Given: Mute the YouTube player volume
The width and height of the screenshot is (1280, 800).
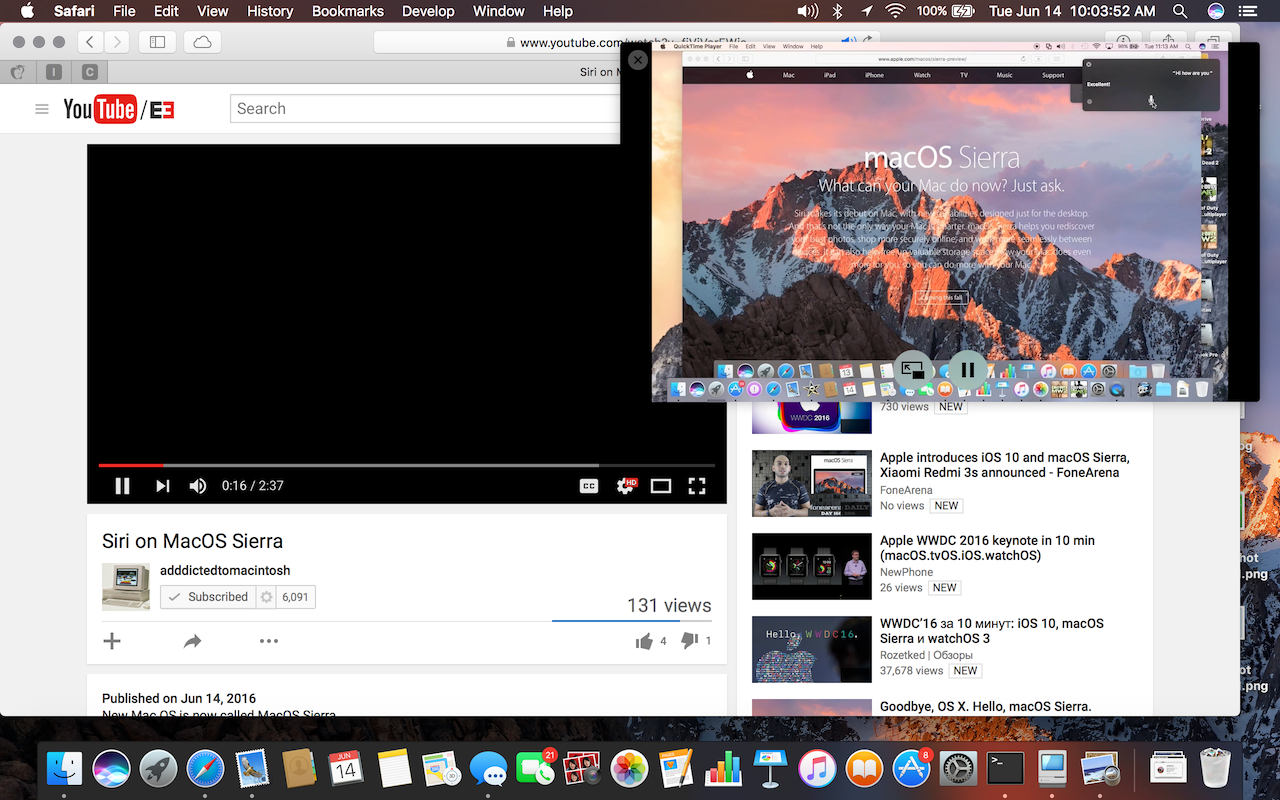Looking at the screenshot, I should point(198,486).
